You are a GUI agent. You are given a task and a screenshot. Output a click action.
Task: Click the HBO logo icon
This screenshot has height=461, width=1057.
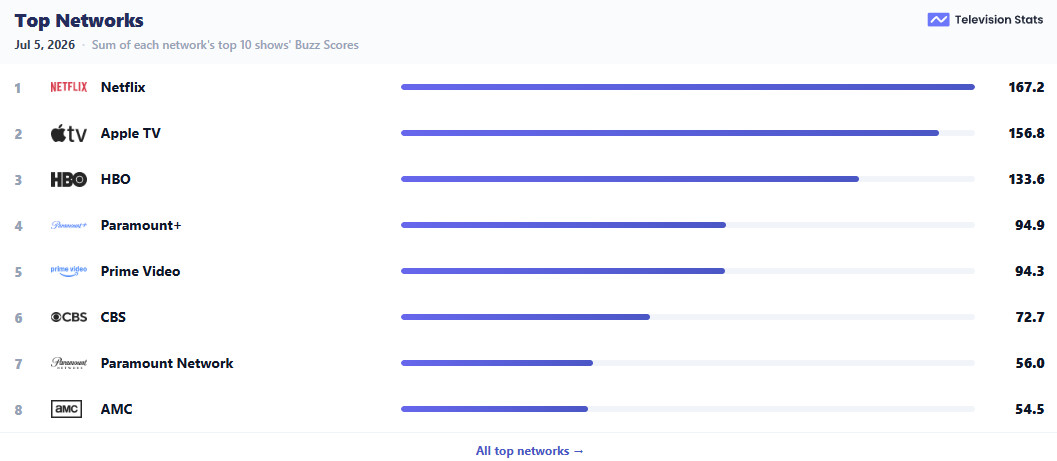69,179
